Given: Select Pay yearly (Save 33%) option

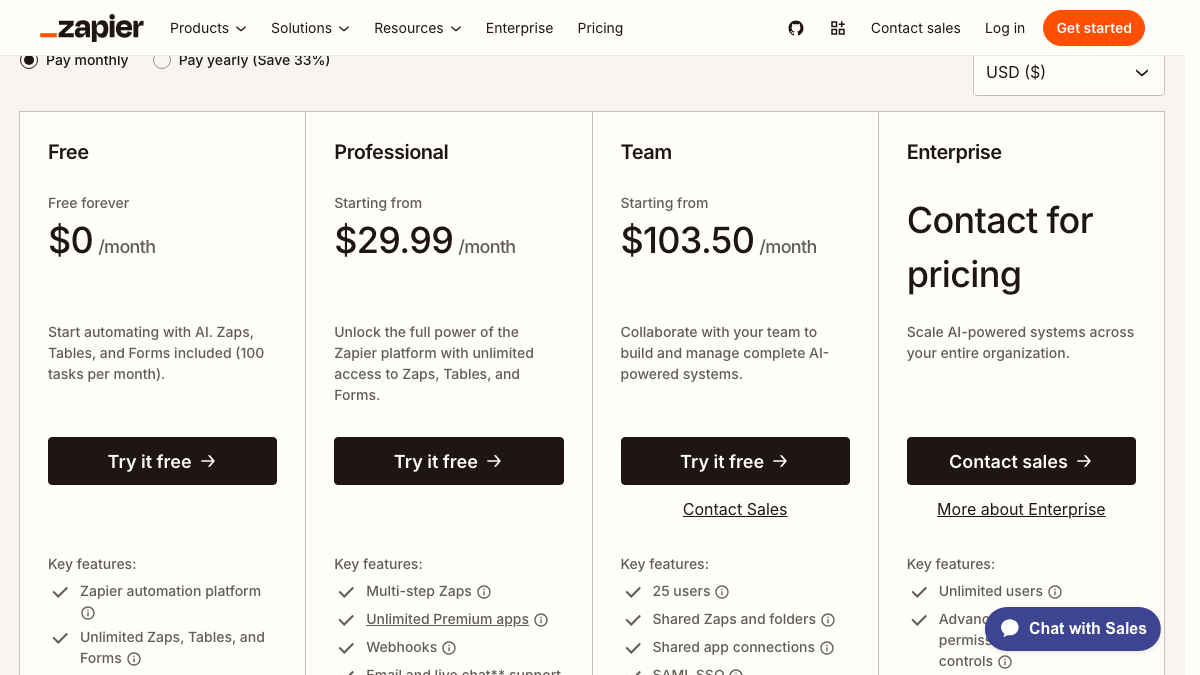Looking at the screenshot, I should click(x=162, y=60).
